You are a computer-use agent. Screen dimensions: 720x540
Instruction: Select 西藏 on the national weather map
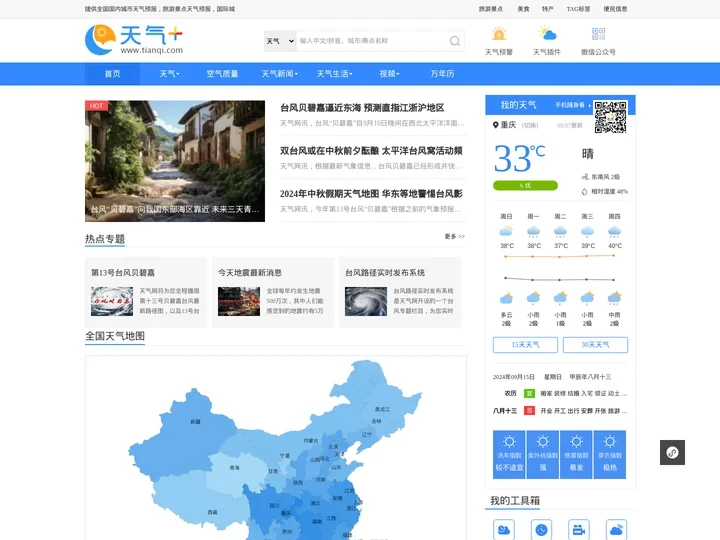tap(212, 512)
